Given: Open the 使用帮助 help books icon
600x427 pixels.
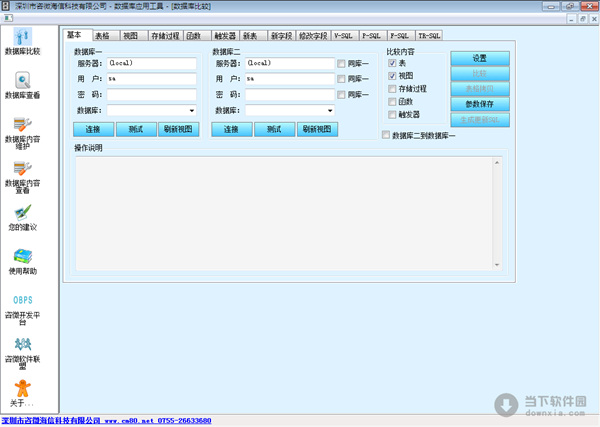Looking at the screenshot, I should click(23, 257).
